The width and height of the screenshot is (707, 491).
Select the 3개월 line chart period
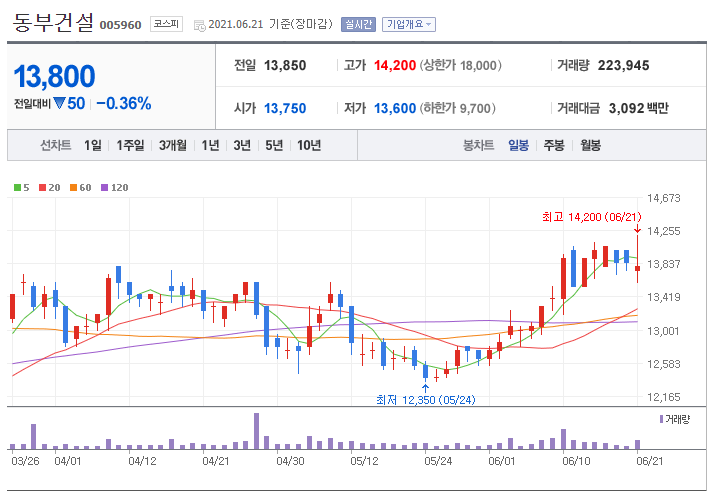pyautogui.click(x=173, y=145)
